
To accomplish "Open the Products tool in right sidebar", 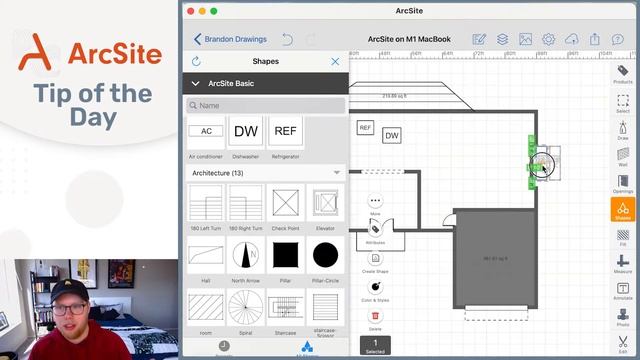I will [622, 74].
